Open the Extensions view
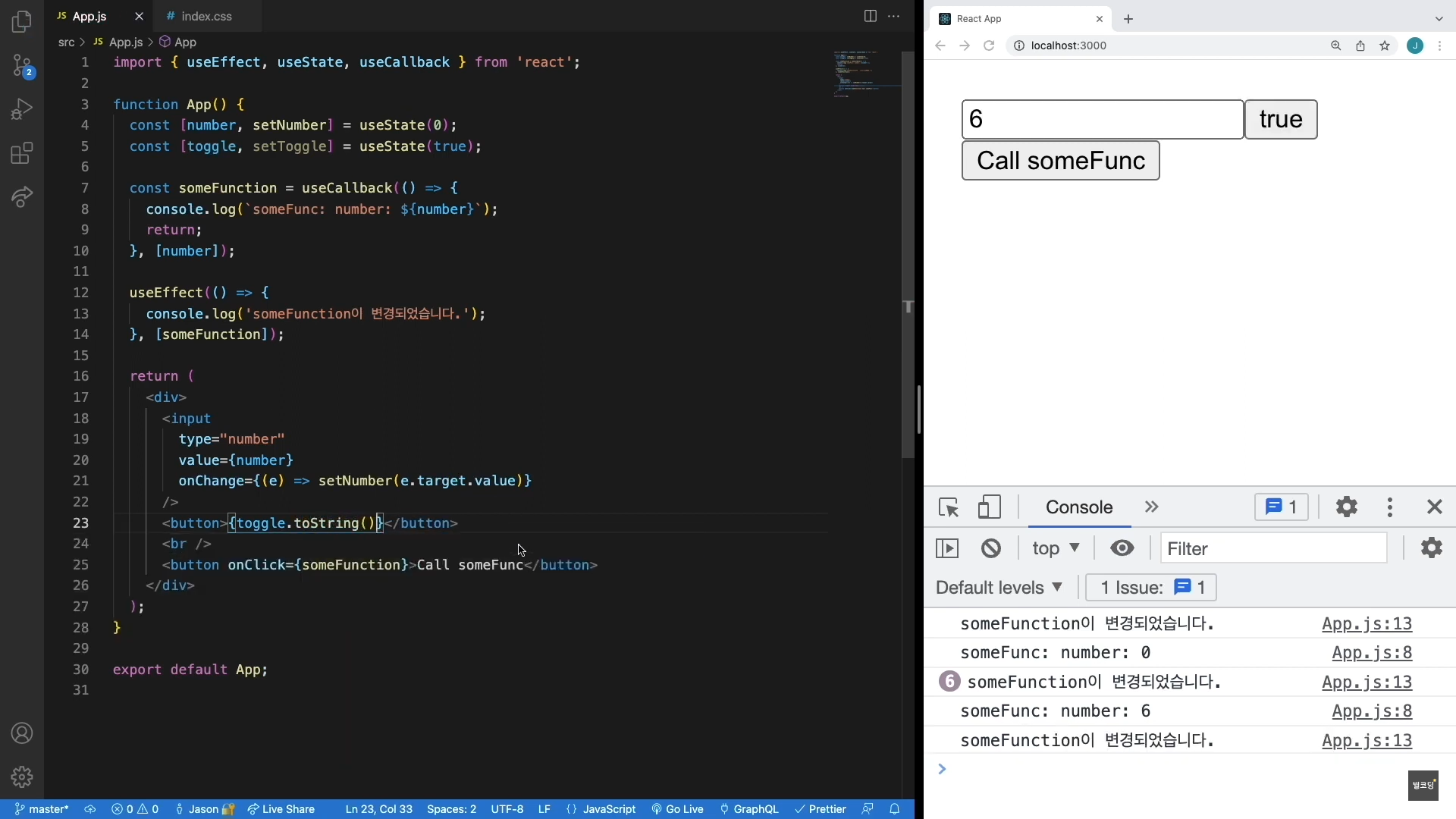 pos(22,153)
